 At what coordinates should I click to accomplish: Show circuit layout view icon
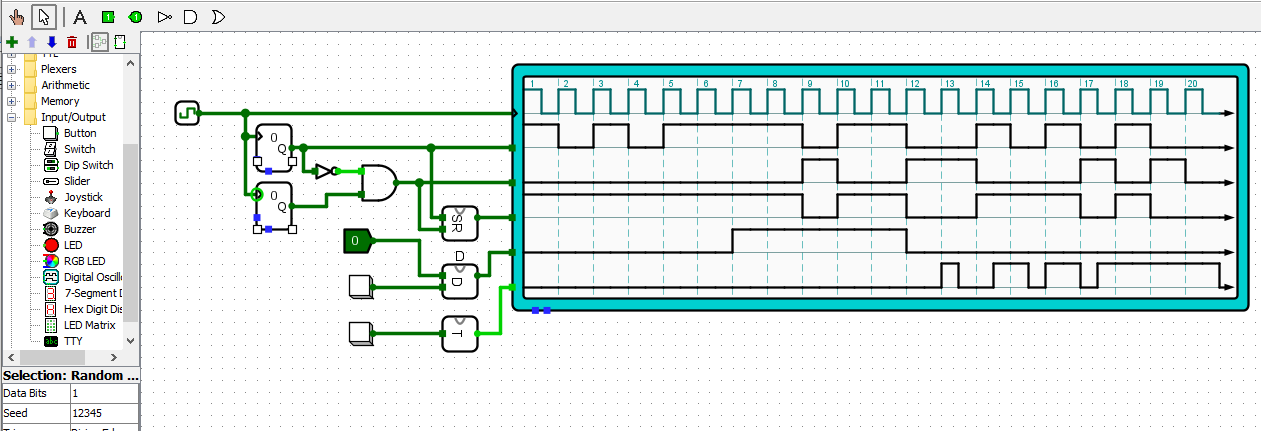pyautogui.click(x=99, y=42)
